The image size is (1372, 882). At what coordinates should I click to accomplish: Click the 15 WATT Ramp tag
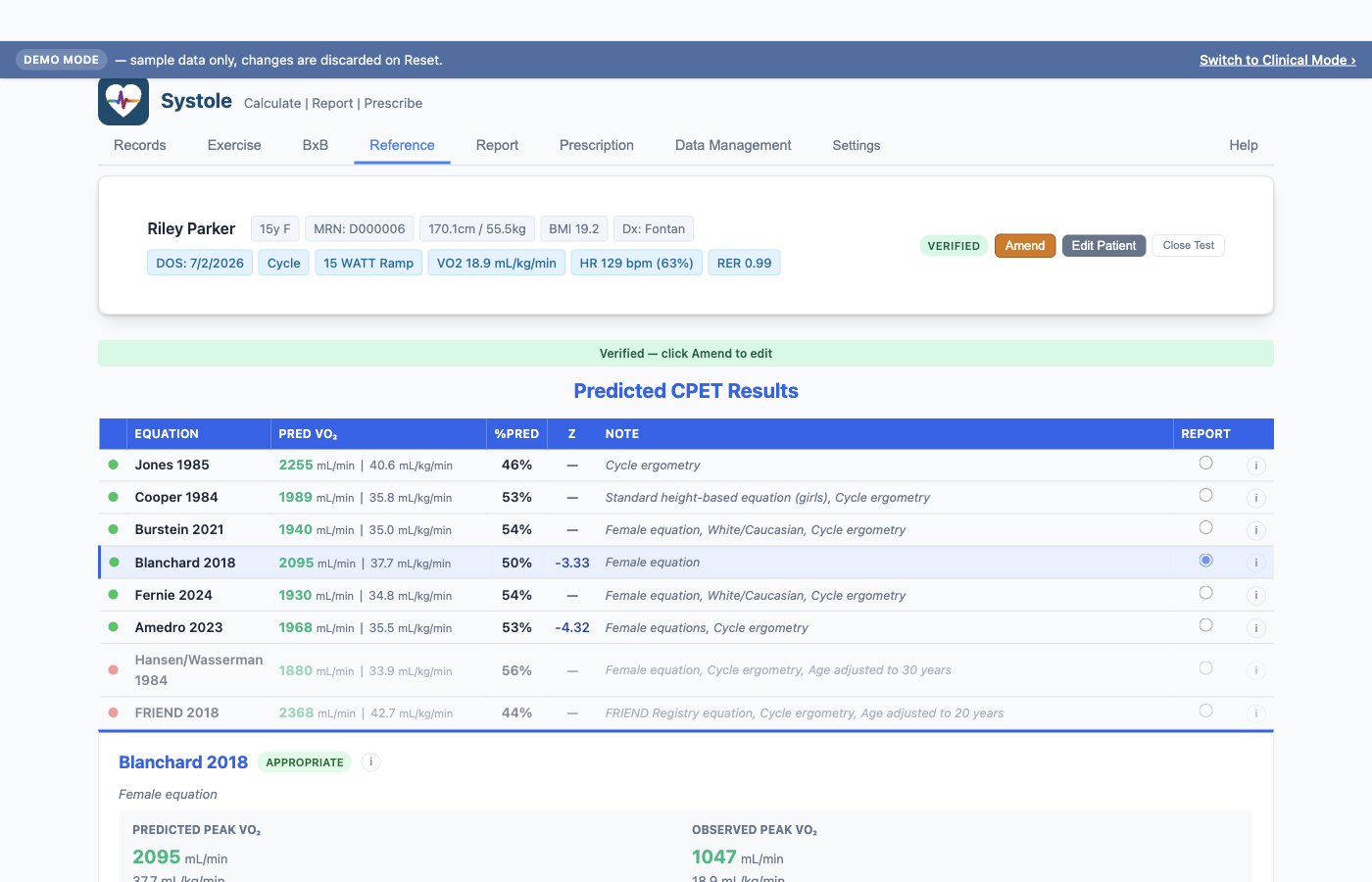click(x=368, y=263)
